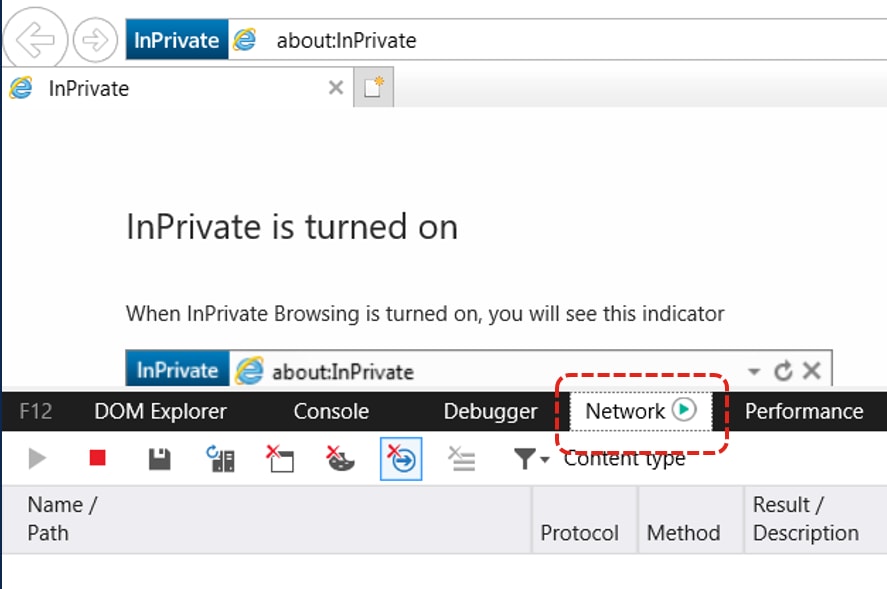The image size is (887, 589).
Task: Sort by Protocol column header
Action: 585,519
